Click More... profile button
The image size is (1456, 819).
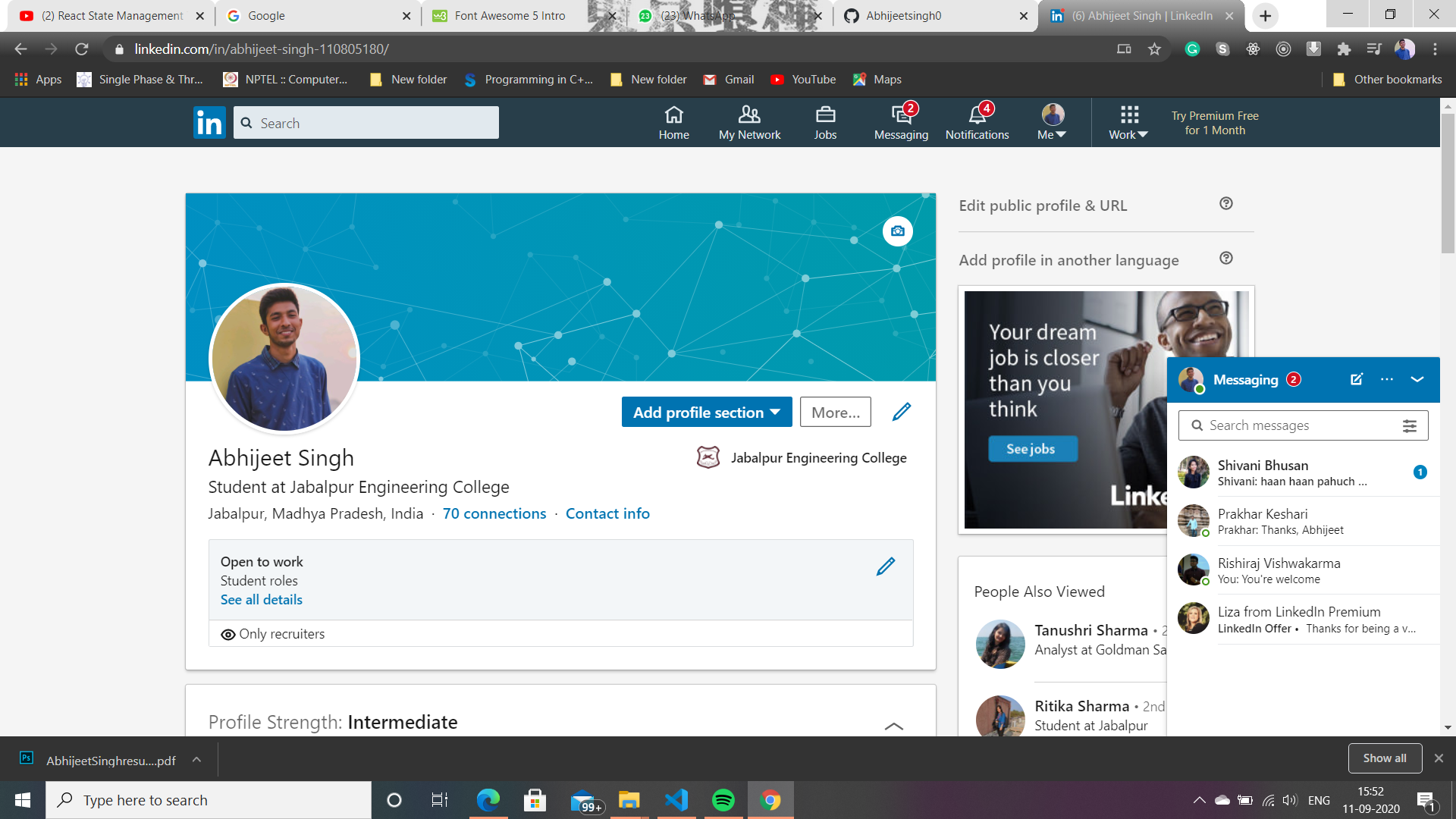tap(836, 412)
